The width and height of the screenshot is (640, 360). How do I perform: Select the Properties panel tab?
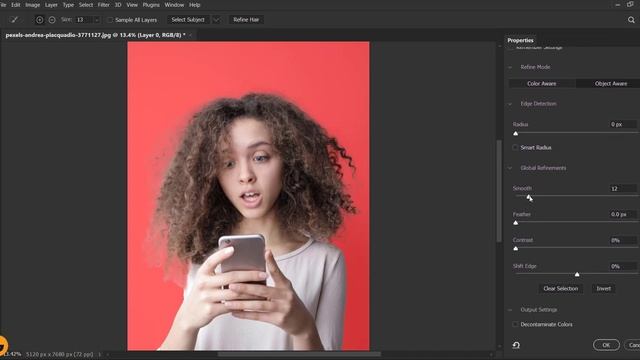click(520, 40)
